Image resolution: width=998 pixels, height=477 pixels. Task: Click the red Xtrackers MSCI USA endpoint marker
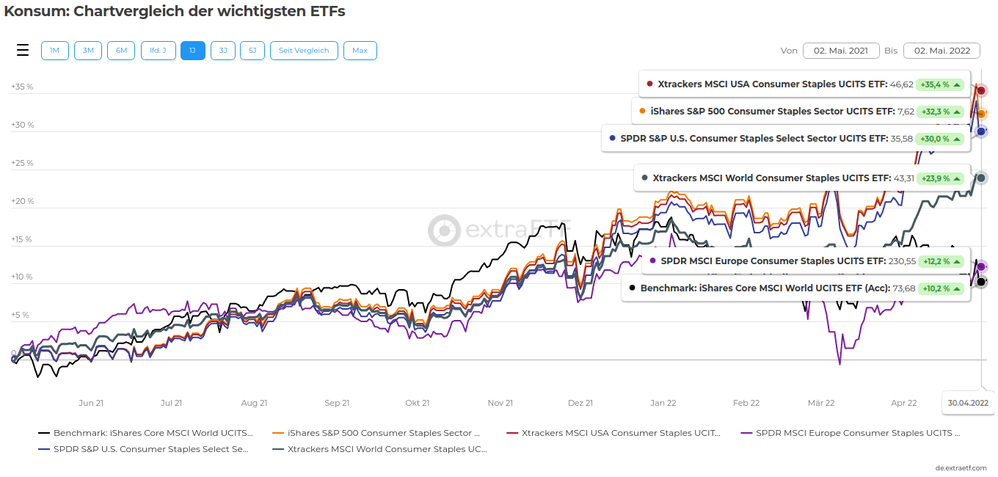click(981, 91)
